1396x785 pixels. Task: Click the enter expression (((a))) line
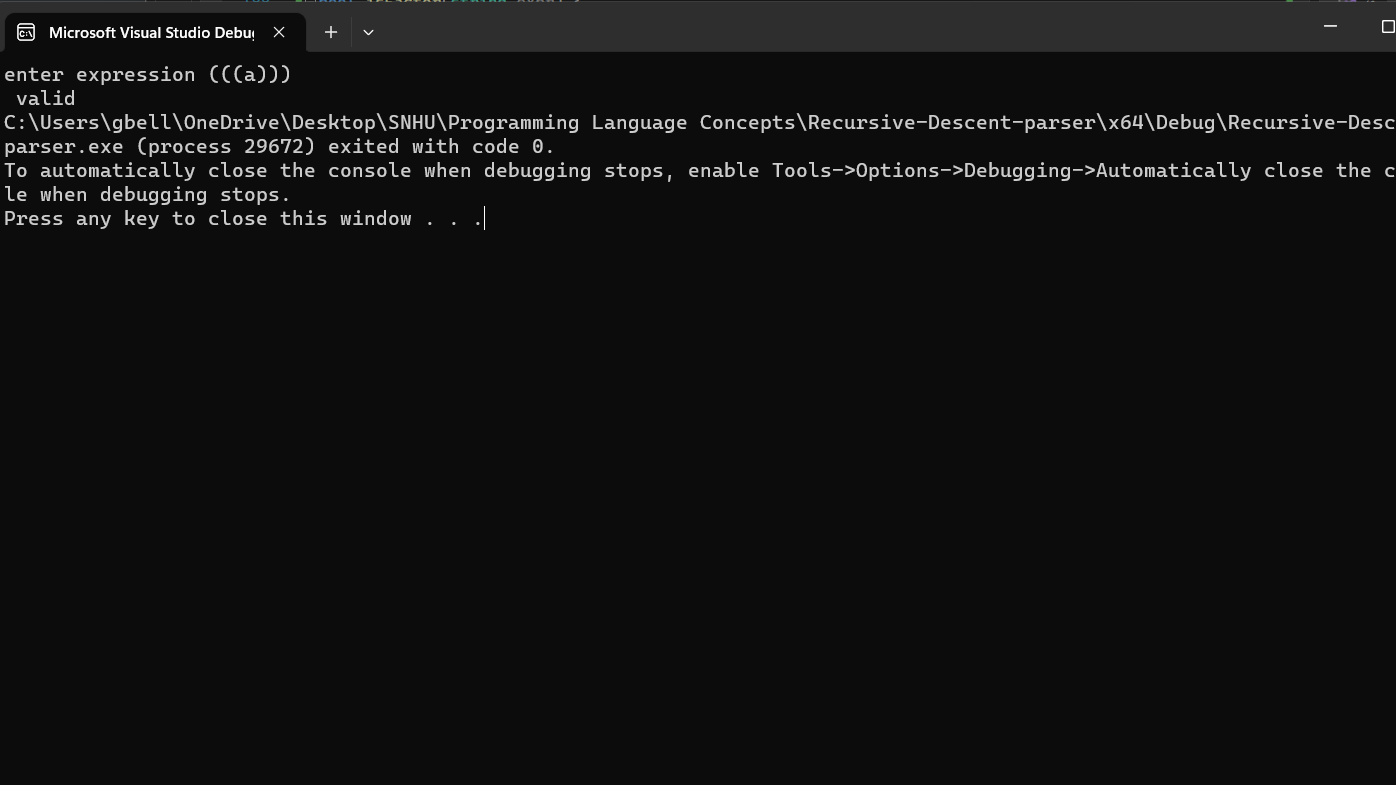pyautogui.click(x=148, y=74)
